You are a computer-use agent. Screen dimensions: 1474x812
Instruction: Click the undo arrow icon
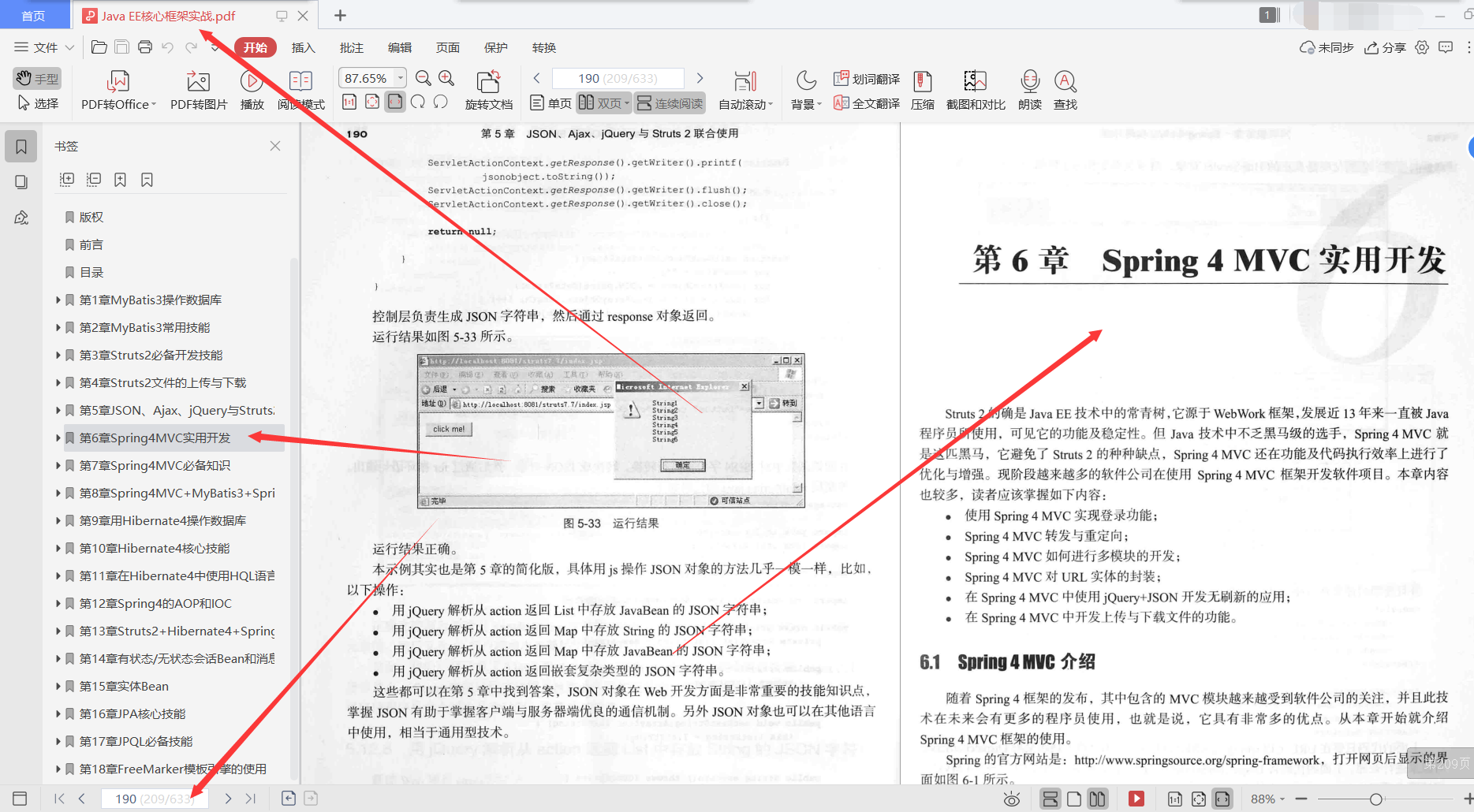(167, 47)
